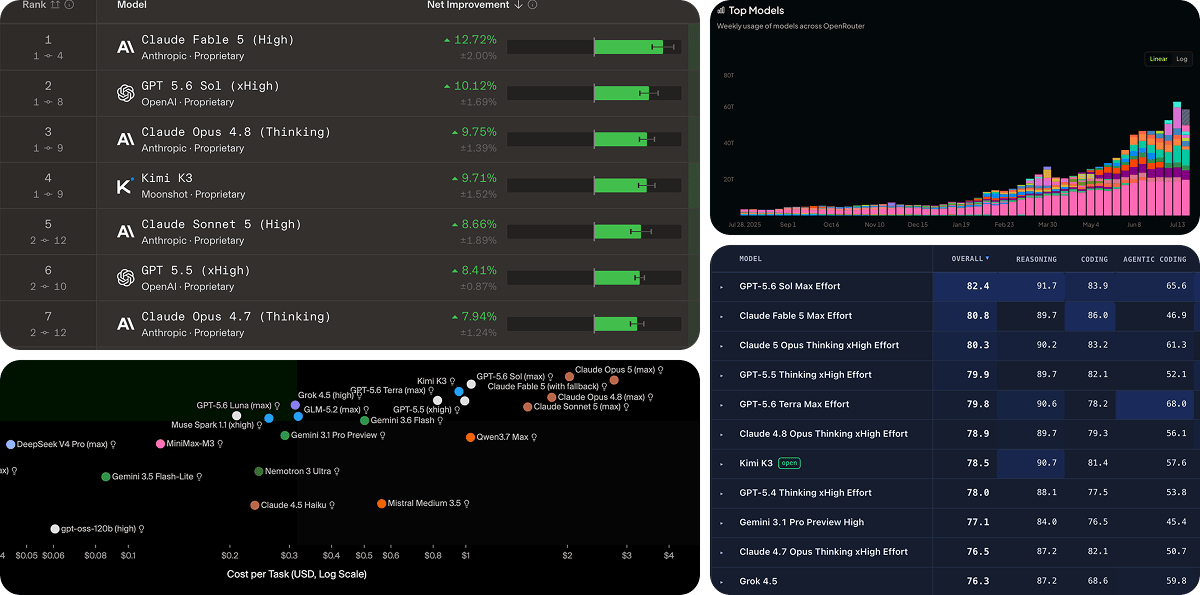Click the Cost per Task (USD, Log Scale) axis label
Viewport: 1200px width, 595px height.
(297, 575)
